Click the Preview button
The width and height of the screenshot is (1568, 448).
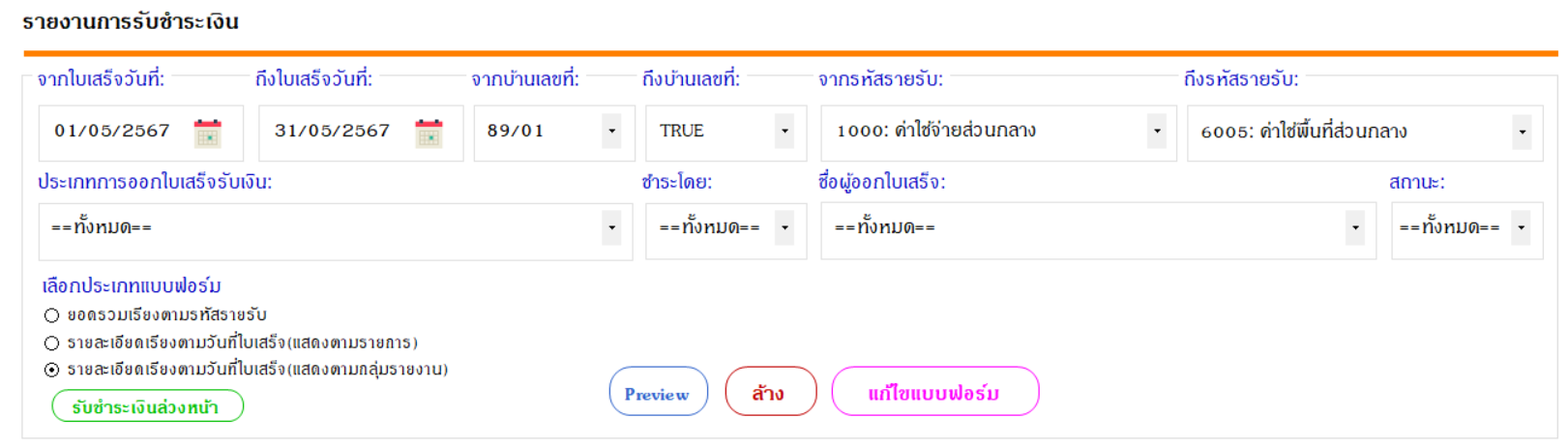tap(658, 393)
